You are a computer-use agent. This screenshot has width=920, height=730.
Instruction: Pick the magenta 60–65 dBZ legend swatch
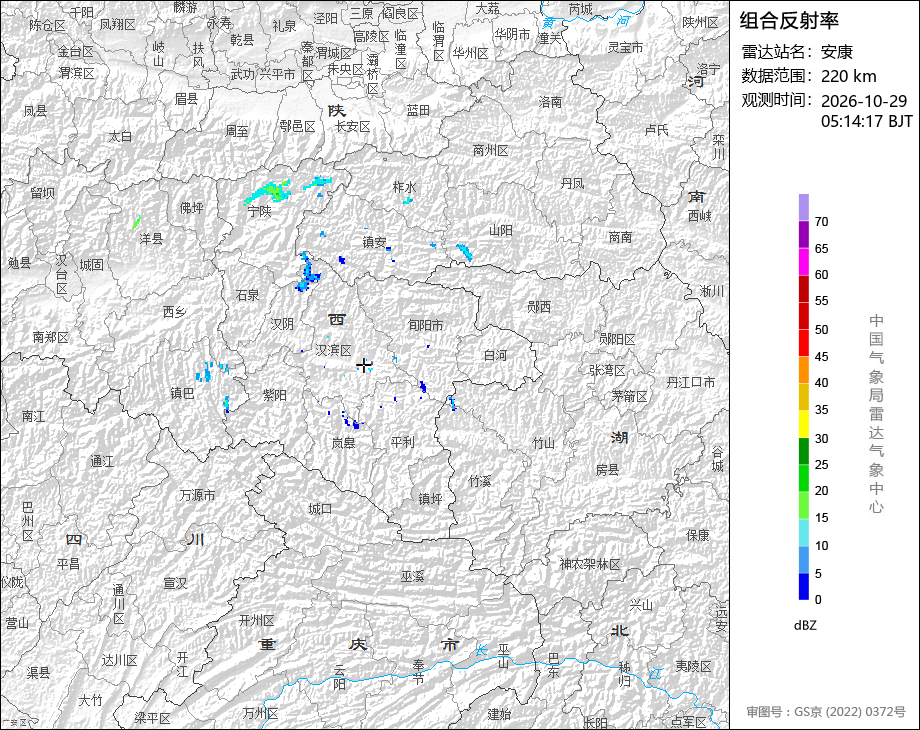click(x=804, y=261)
